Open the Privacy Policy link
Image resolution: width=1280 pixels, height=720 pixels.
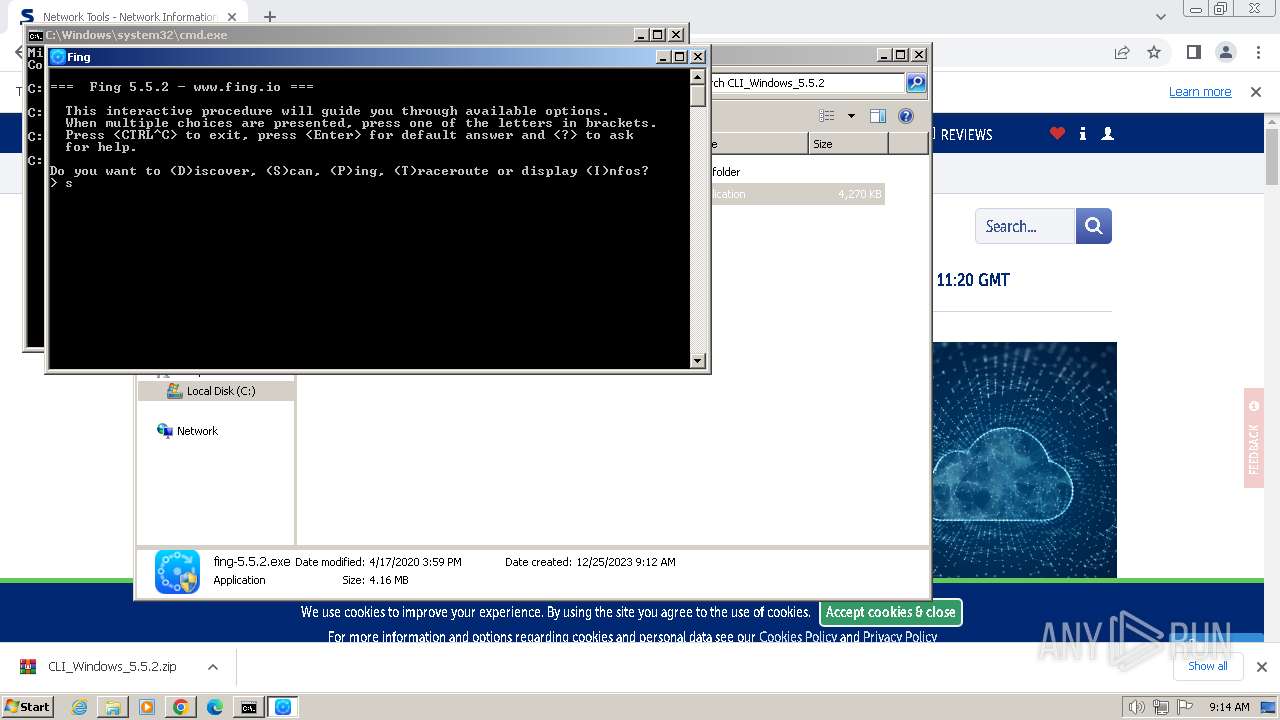(x=900, y=637)
